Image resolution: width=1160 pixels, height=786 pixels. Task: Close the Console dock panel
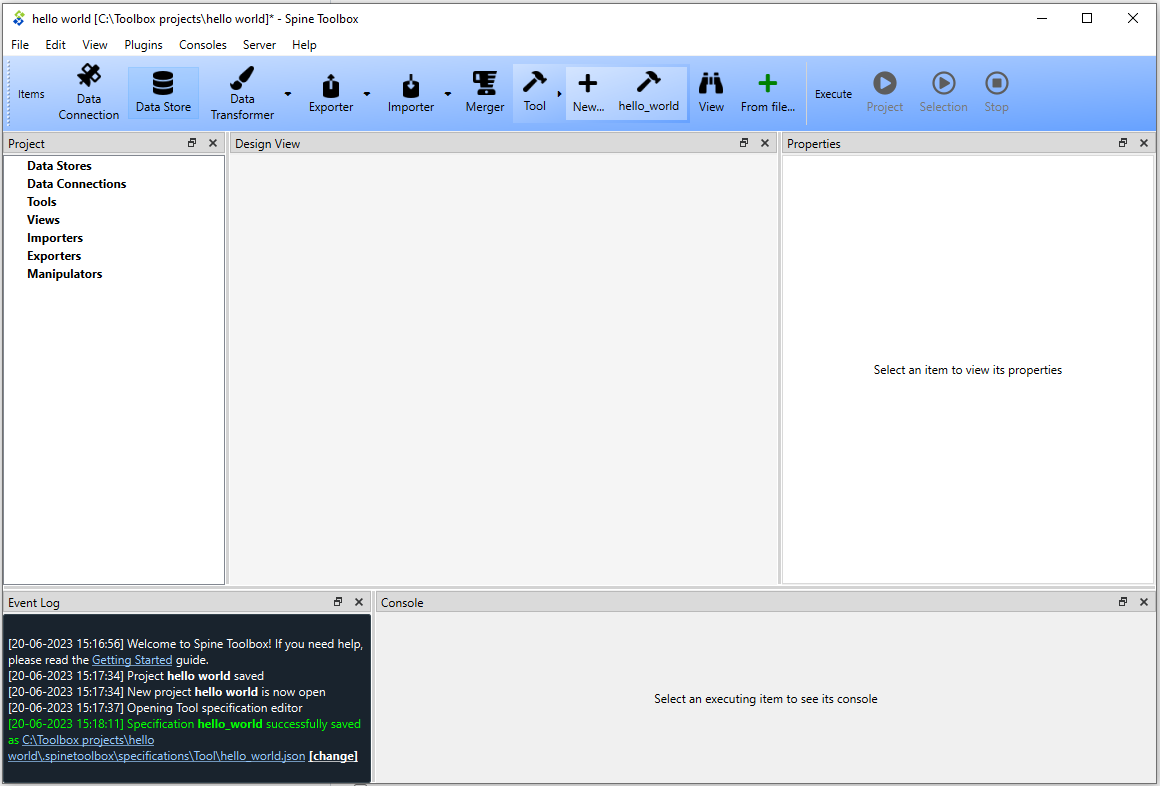pyautogui.click(x=1144, y=602)
